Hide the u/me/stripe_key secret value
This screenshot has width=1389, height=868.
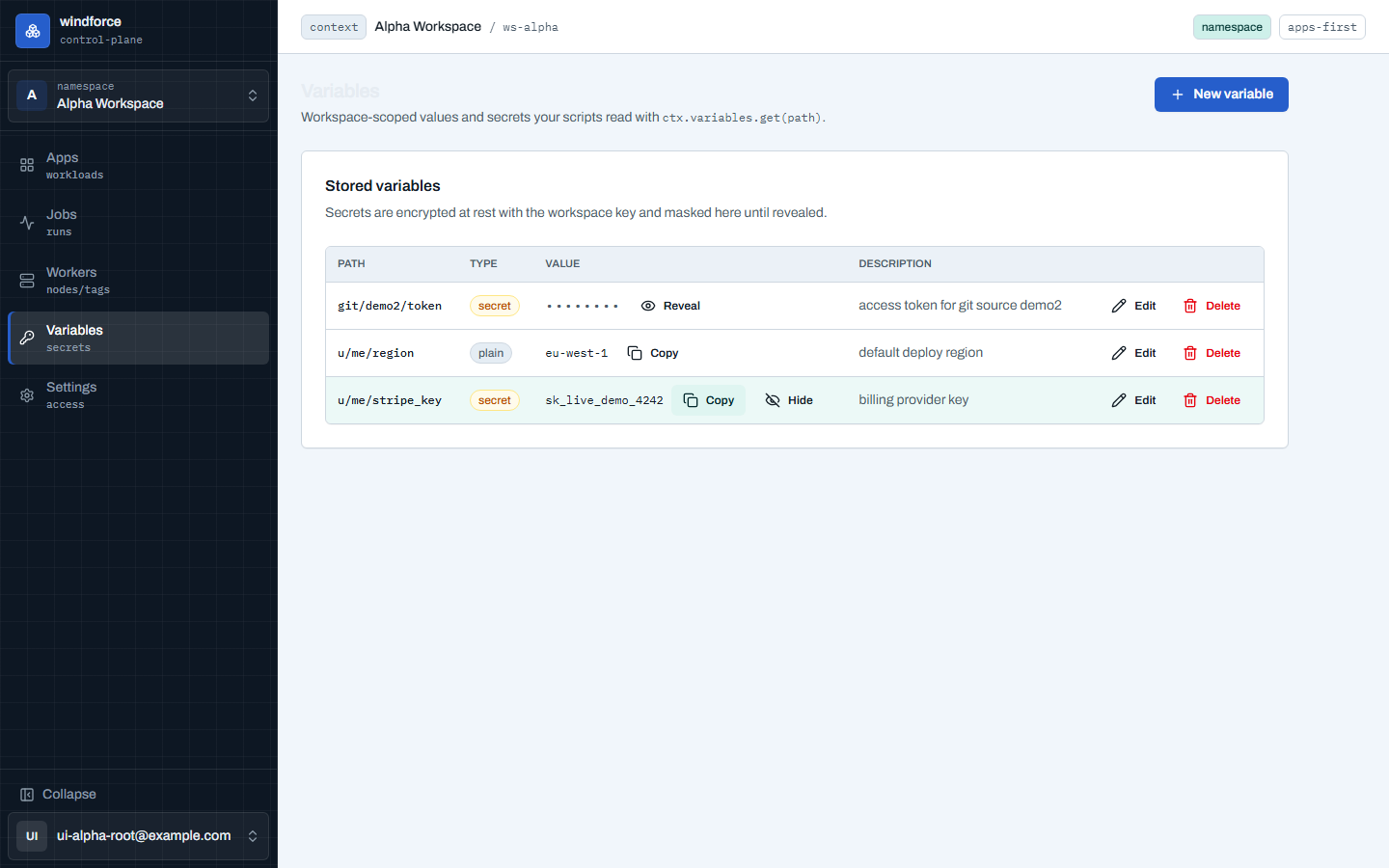pyautogui.click(x=789, y=400)
